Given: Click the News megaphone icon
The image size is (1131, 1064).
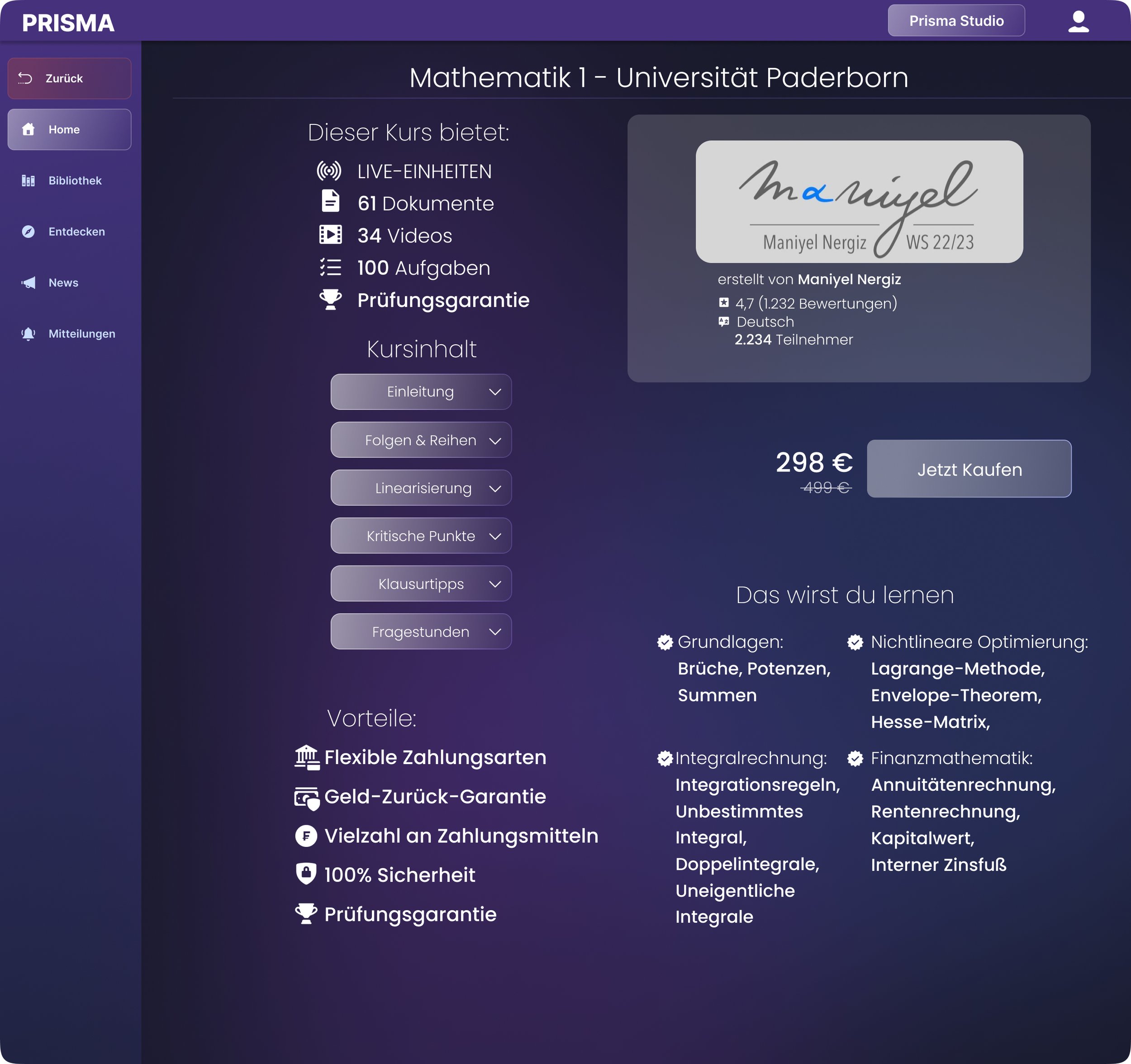Looking at the screenshot, I should point(29,283).
